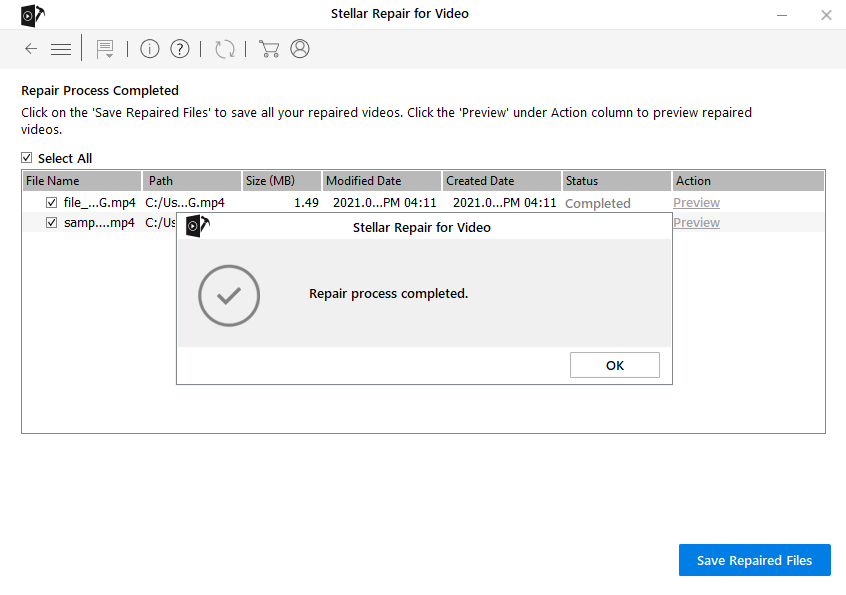846x595 pixels.
Task: Uncheck the samp....mp4 checkbox
Action: pyautogui.click(x=51, y=222)
